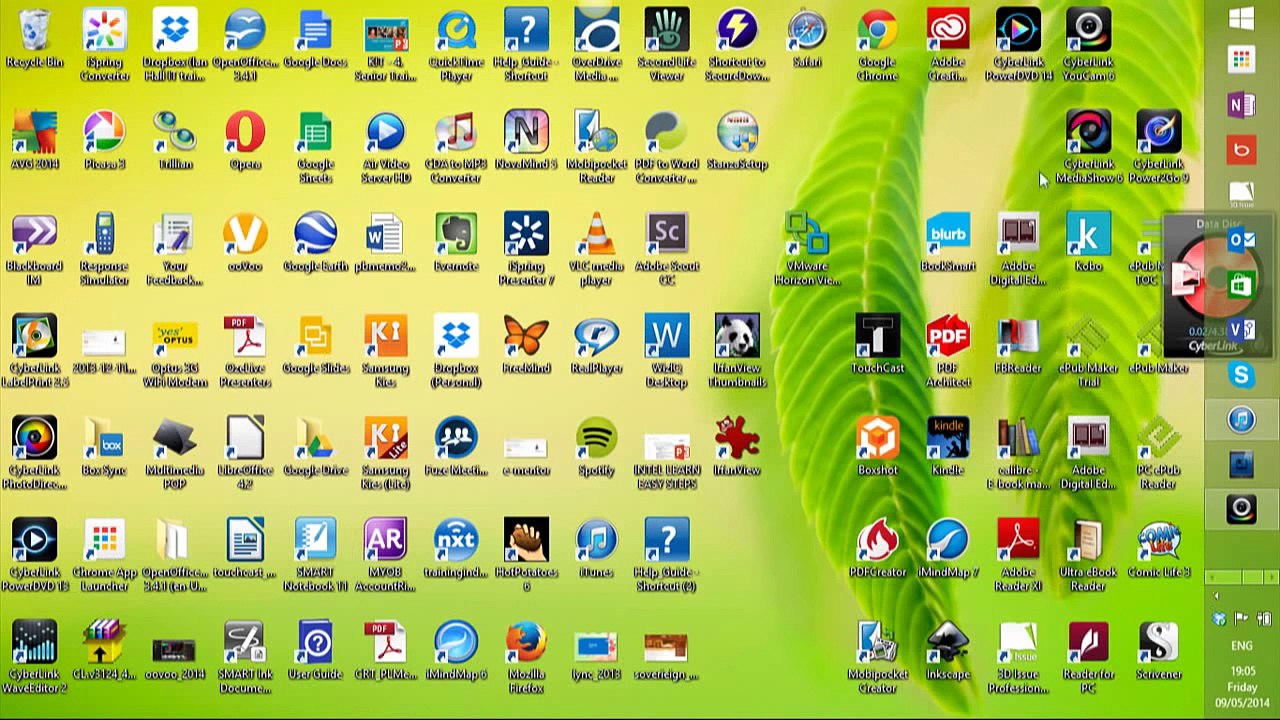Launch the FreeMind butterfly icon

(x=526, y=336)
